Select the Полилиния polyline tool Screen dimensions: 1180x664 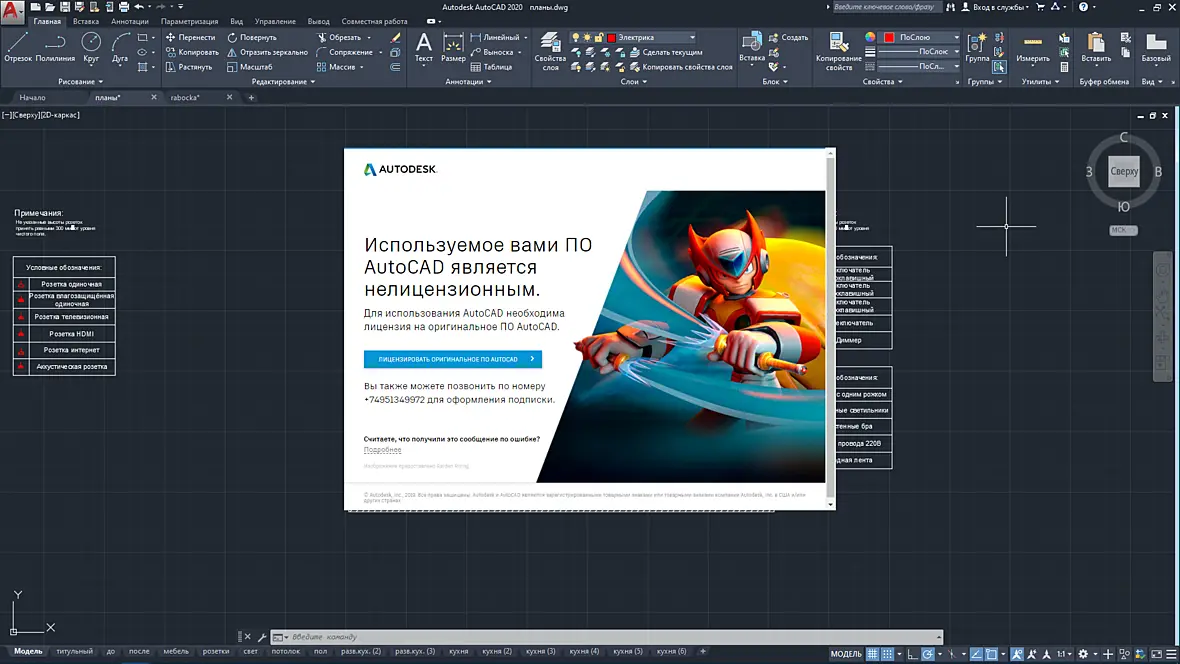55,47
